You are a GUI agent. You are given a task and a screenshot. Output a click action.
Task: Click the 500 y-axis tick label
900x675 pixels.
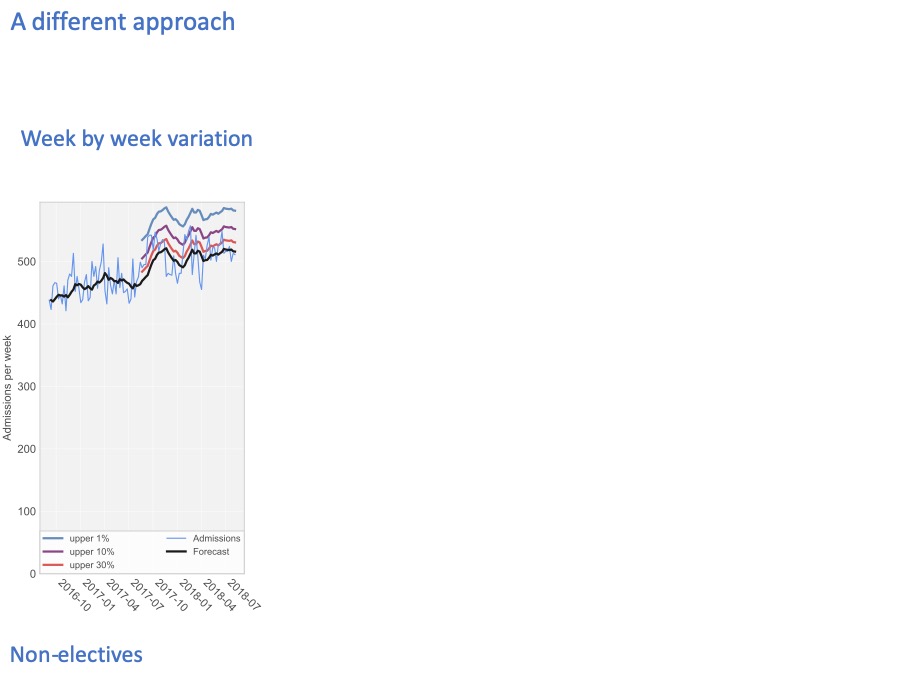[26, 262]
